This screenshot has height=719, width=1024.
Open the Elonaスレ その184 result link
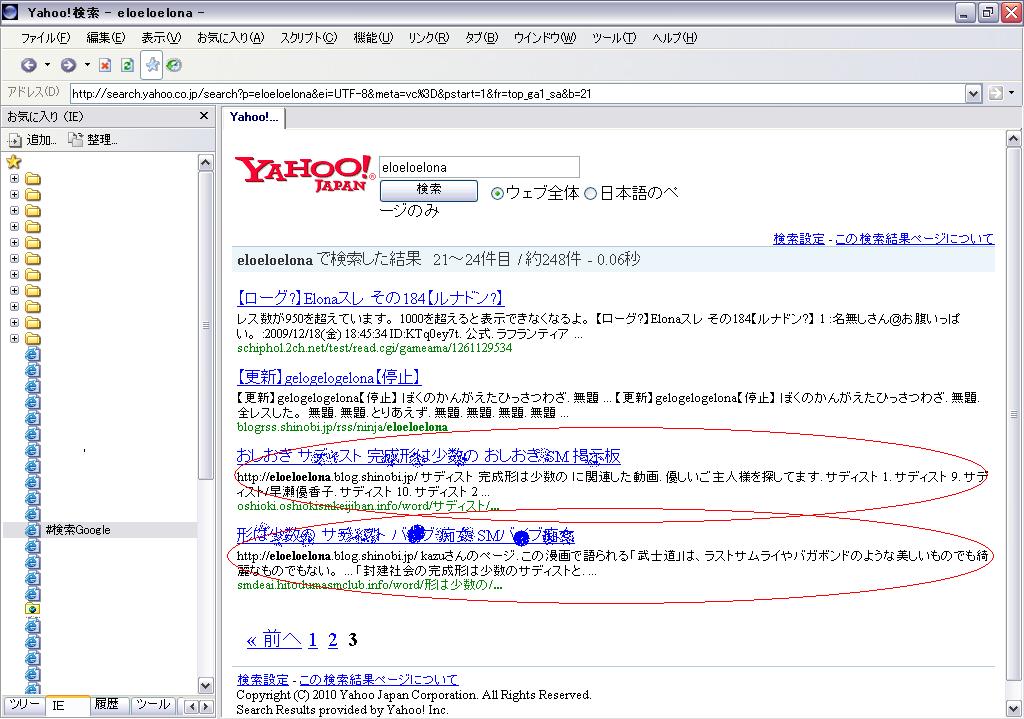370,298
